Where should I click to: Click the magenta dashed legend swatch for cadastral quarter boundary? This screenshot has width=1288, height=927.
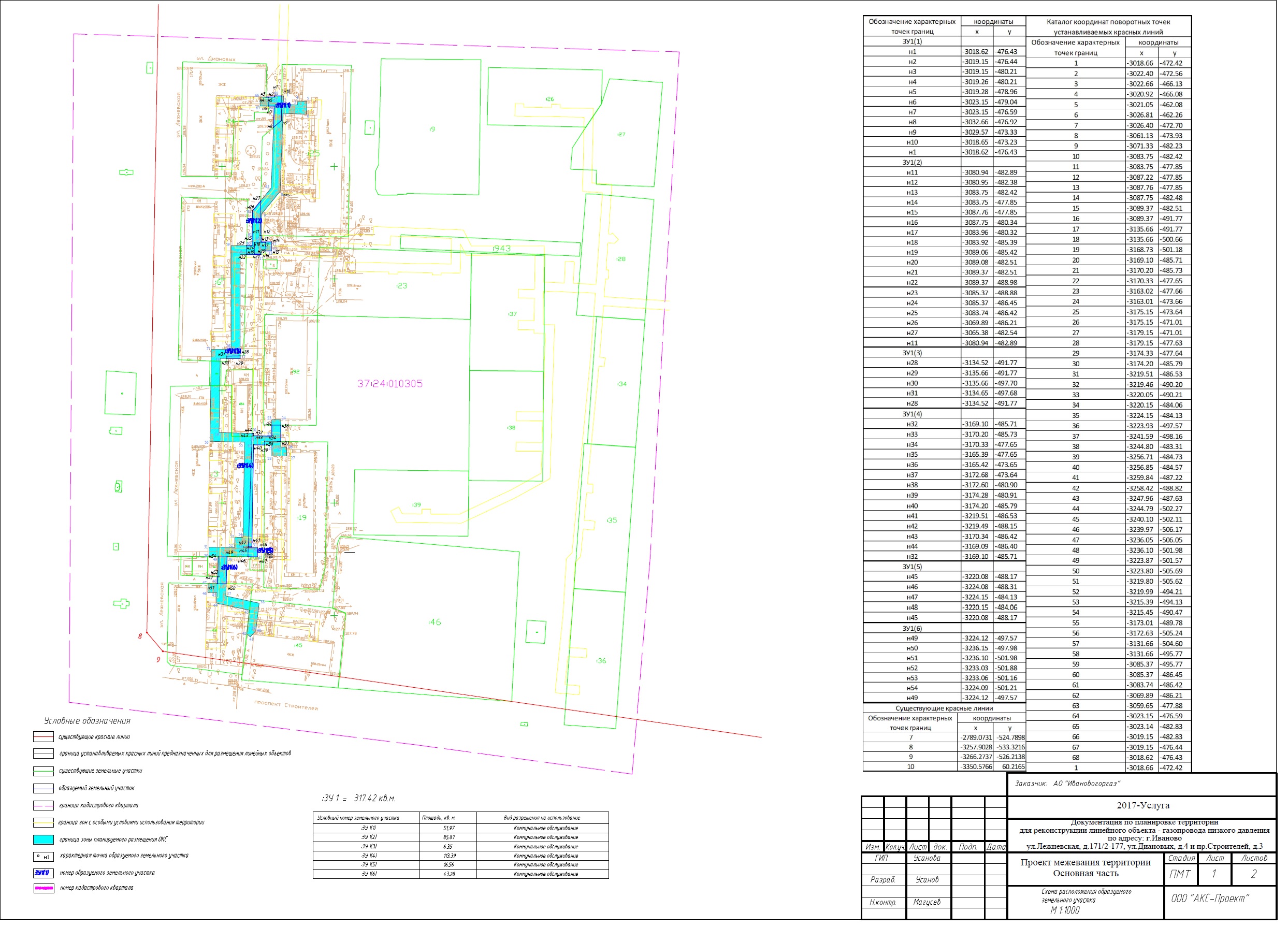[x=43, y=805]
